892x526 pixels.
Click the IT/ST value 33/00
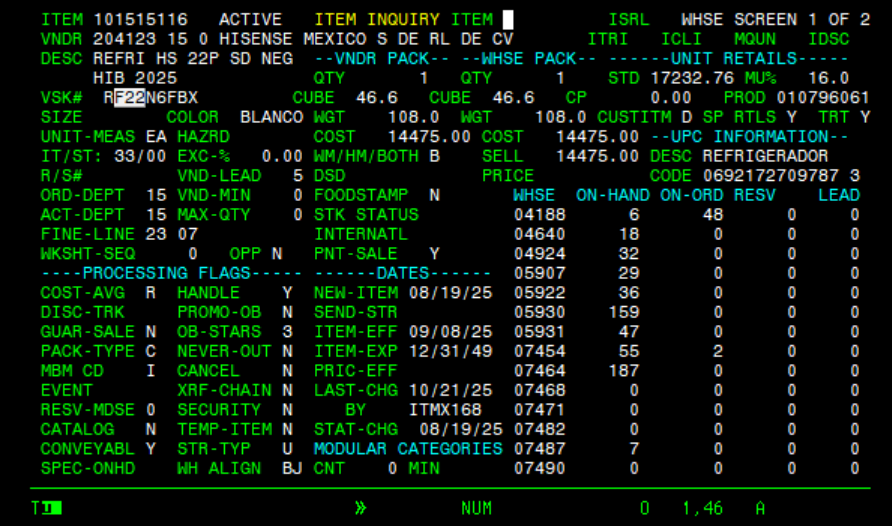coord(140,156)
